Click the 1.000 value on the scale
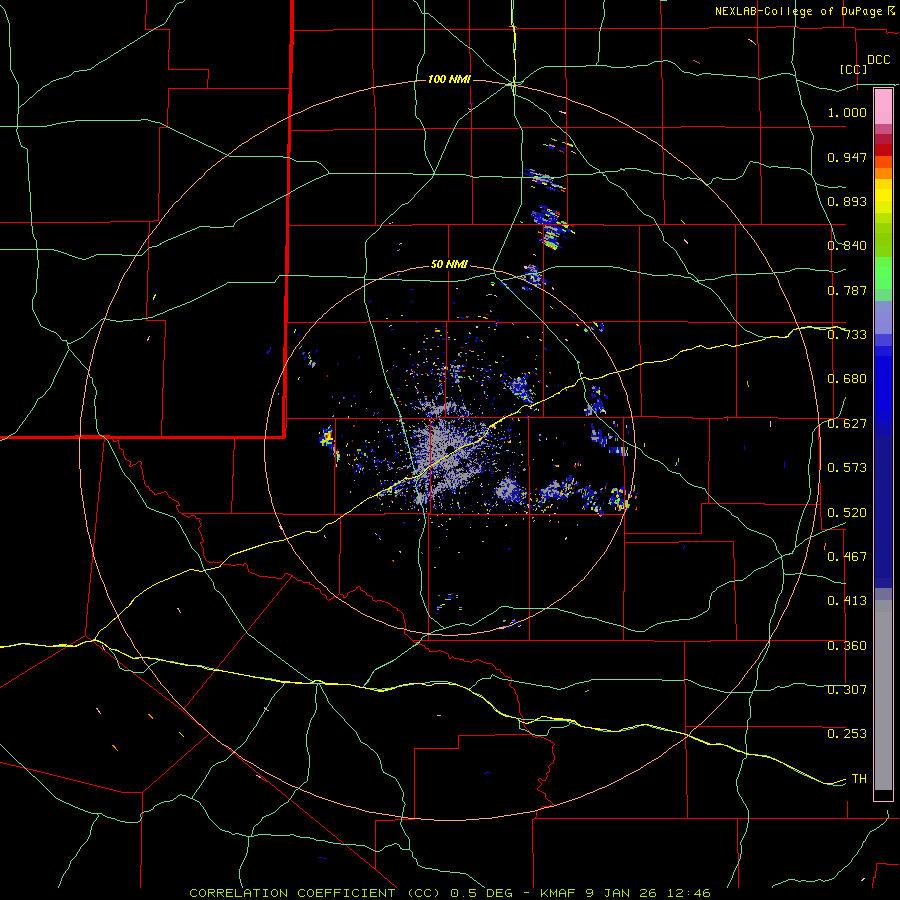The width and height of the screenshot is (900, 900). click(847, 112)
